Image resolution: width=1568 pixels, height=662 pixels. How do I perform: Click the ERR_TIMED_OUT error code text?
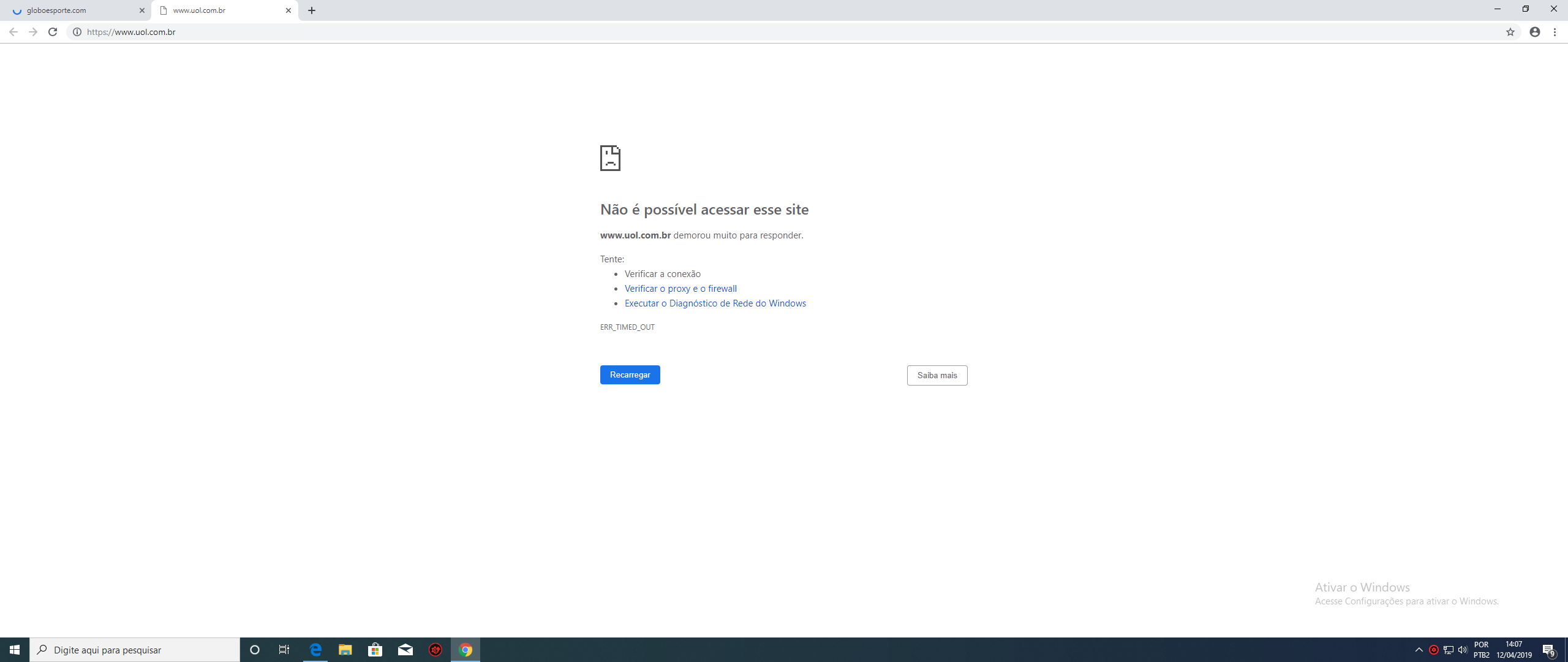[x=627, y=327]
